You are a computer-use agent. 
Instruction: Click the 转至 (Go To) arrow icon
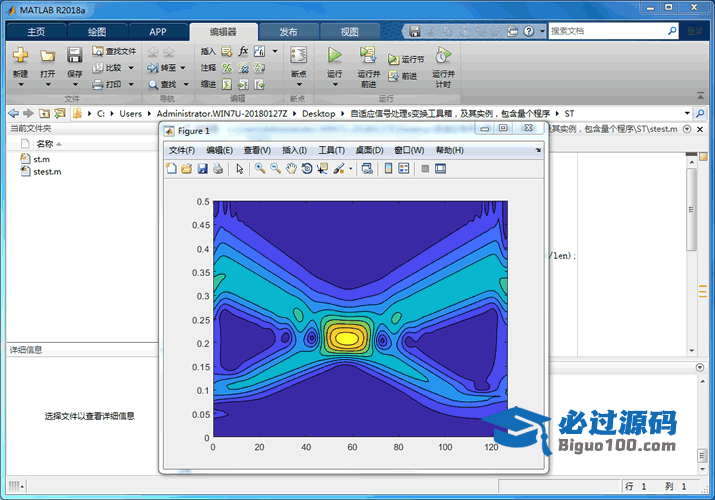coord(152,68)
